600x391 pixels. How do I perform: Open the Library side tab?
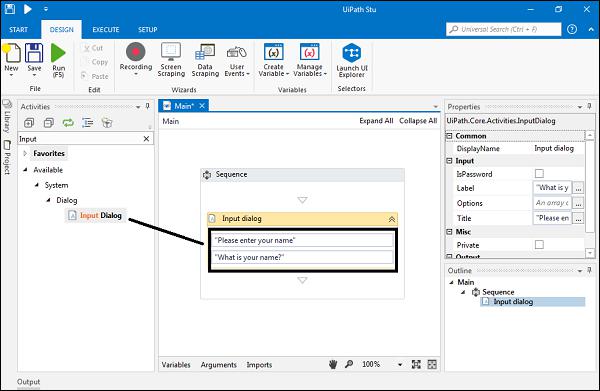[x=7, y=116]
